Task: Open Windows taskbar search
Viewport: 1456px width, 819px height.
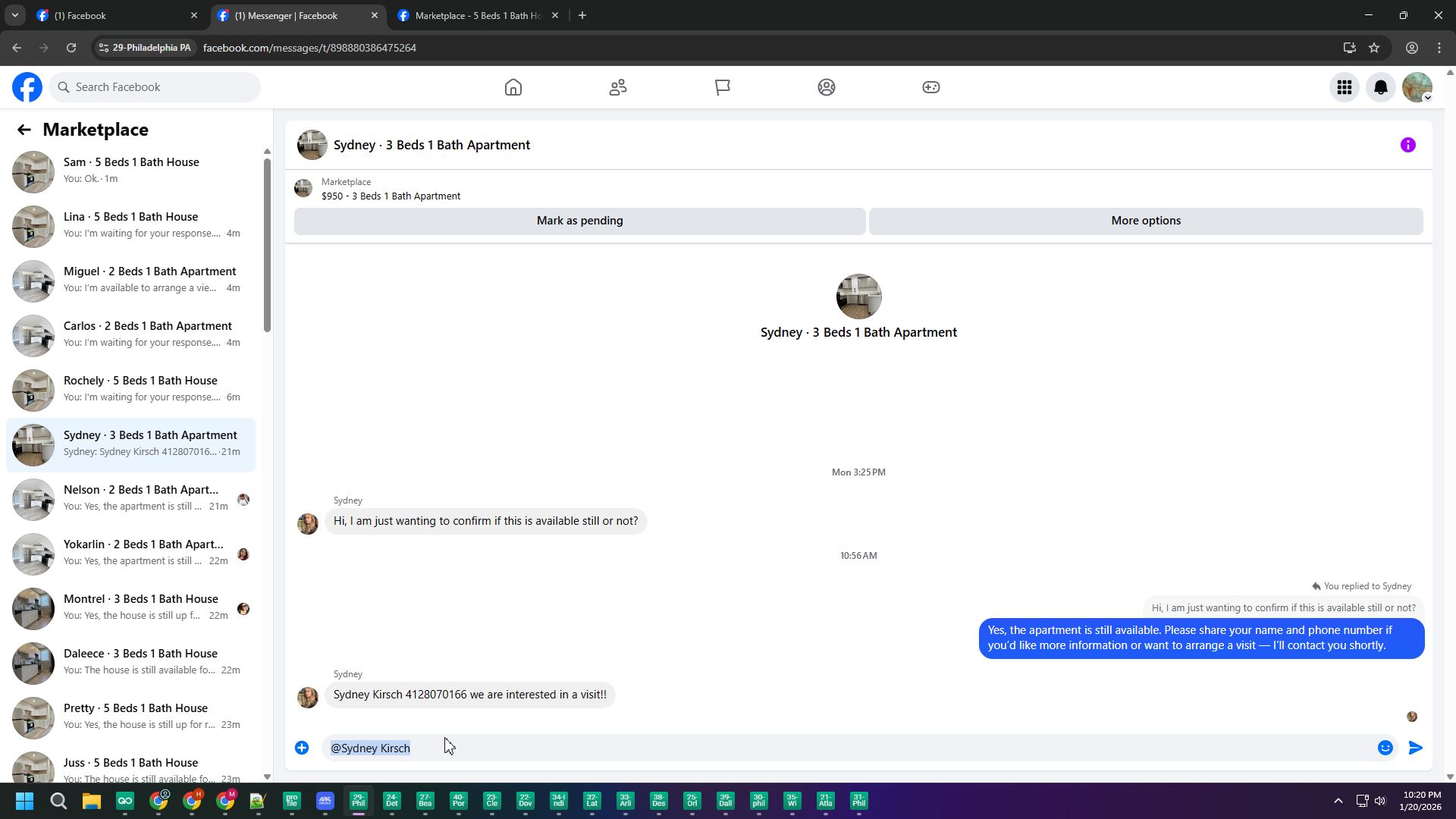Action: pos(58,801)
